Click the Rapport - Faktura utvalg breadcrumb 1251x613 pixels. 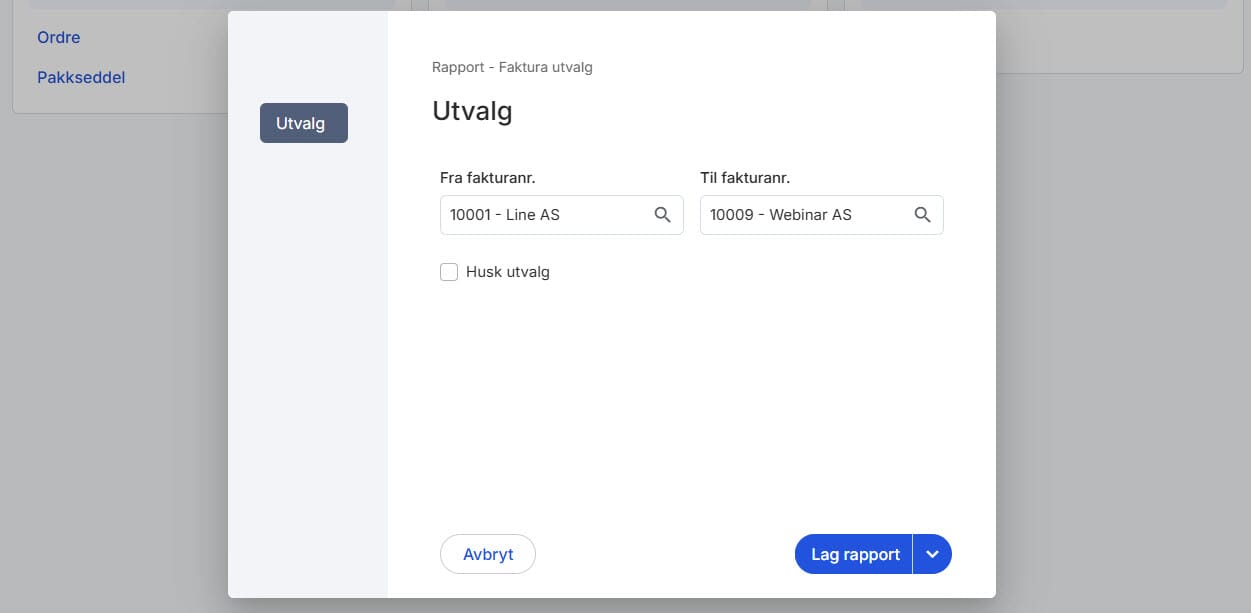(x=512, y=67)
